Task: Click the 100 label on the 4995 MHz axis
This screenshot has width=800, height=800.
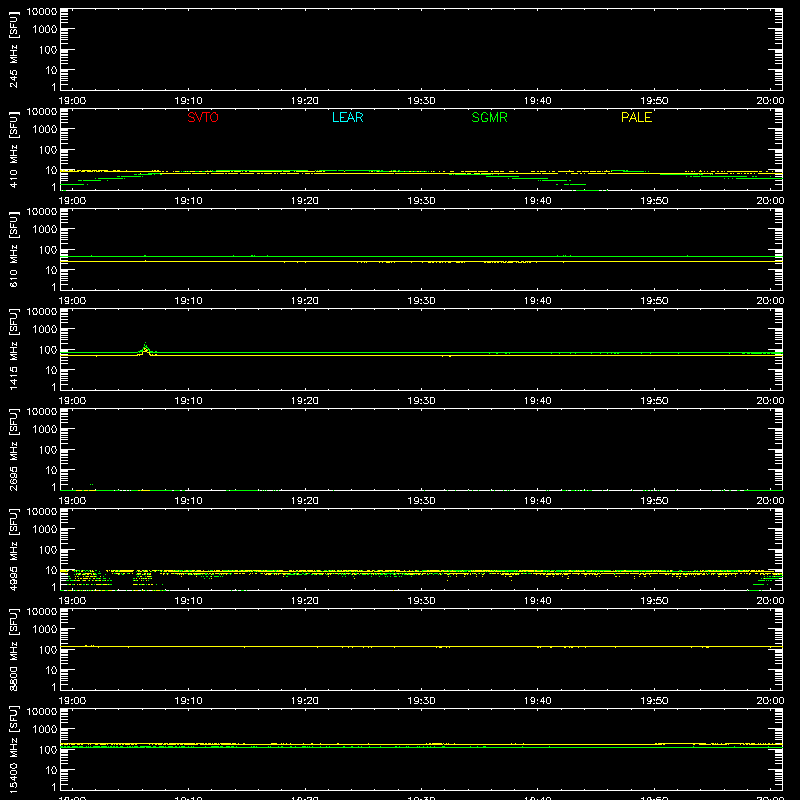Action: pyautogui.click(x=48, y=550)
